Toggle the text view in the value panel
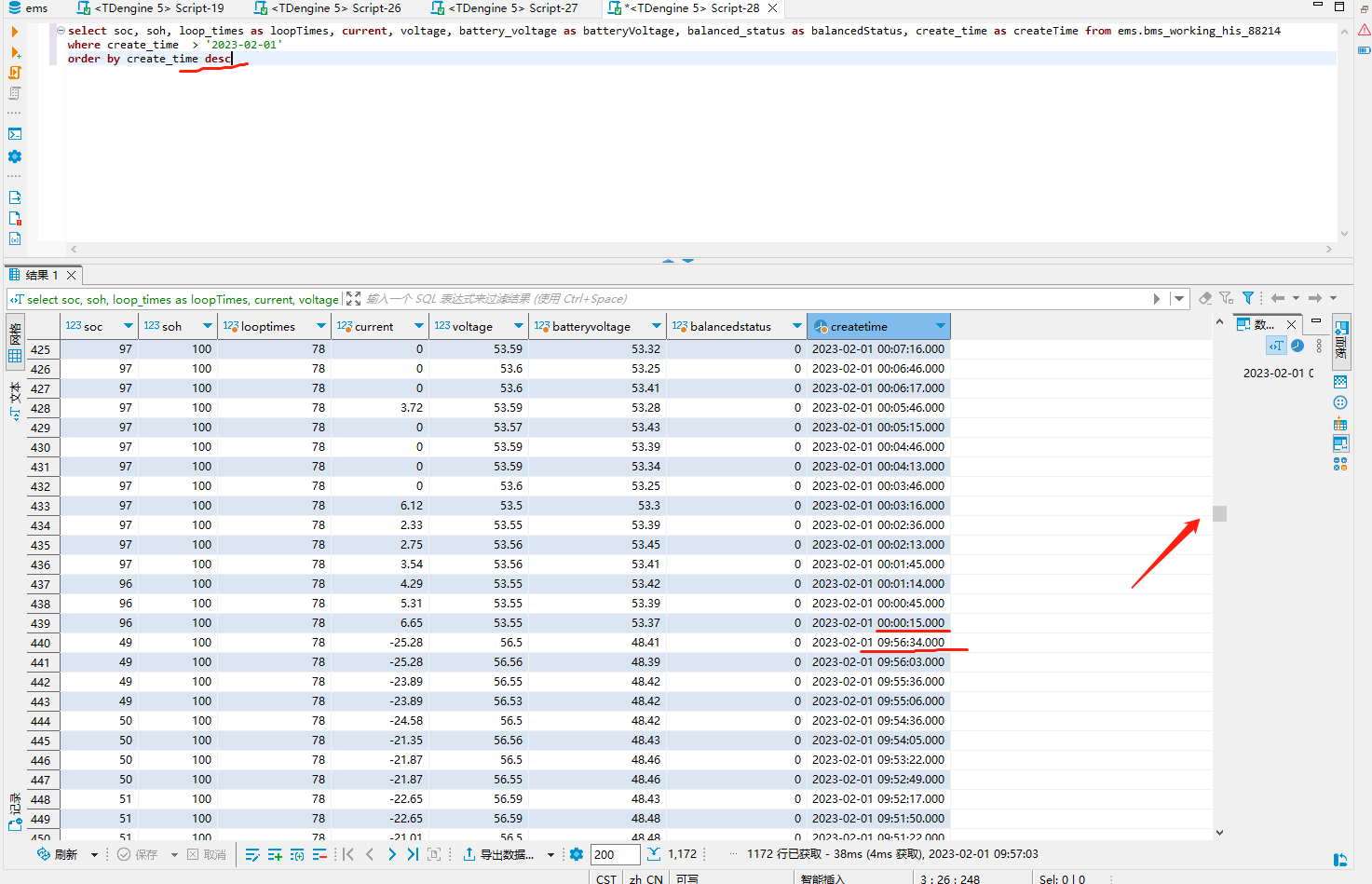 1276,345
